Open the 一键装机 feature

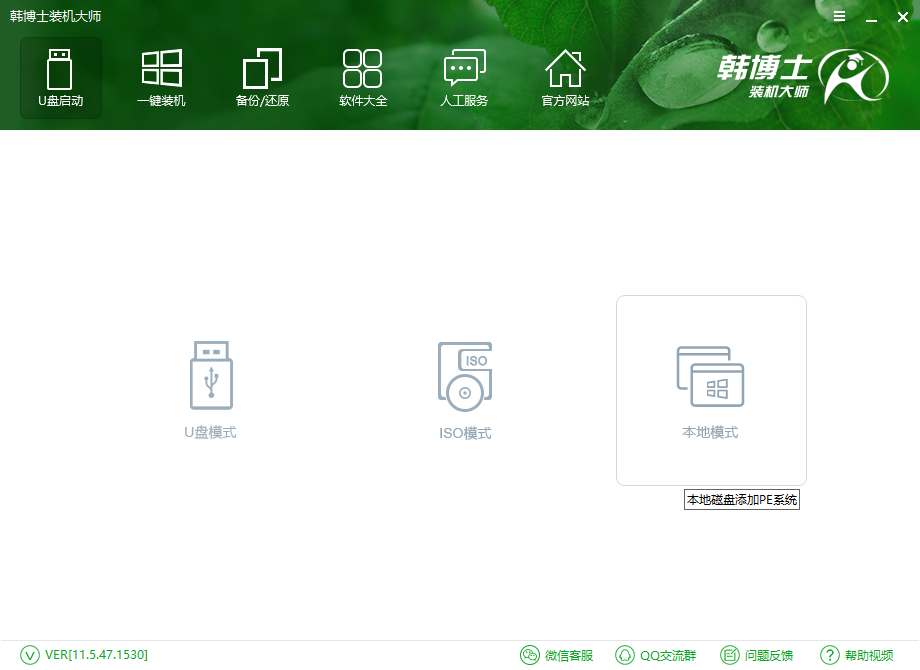coord(160,77)
